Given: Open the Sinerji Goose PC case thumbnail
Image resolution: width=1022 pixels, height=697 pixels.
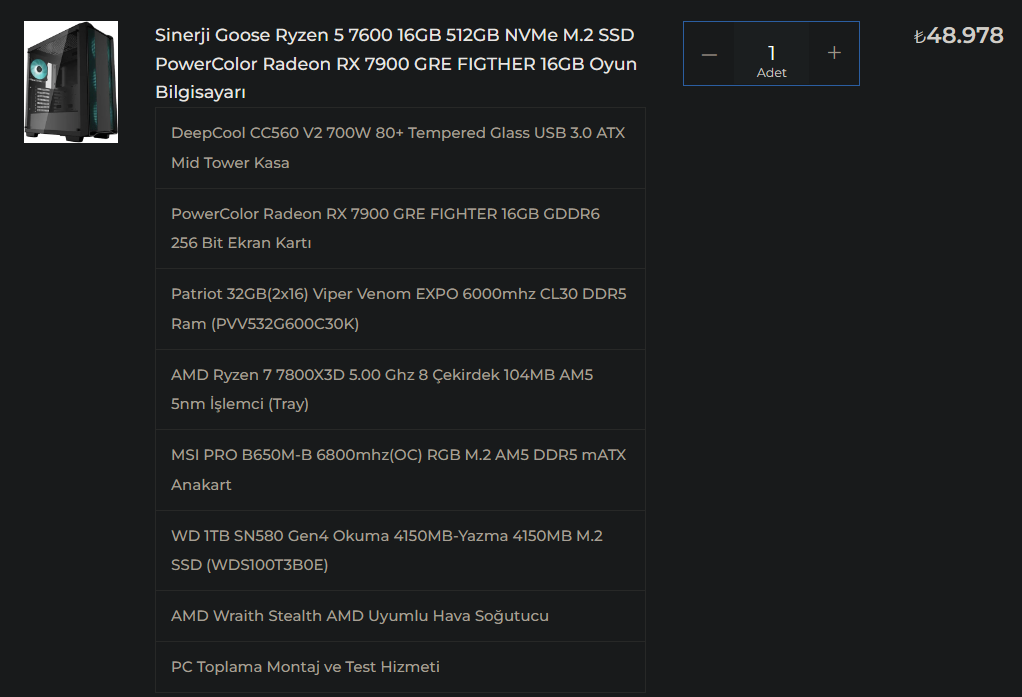Looking at the screenshot, I should pos(71,82).
